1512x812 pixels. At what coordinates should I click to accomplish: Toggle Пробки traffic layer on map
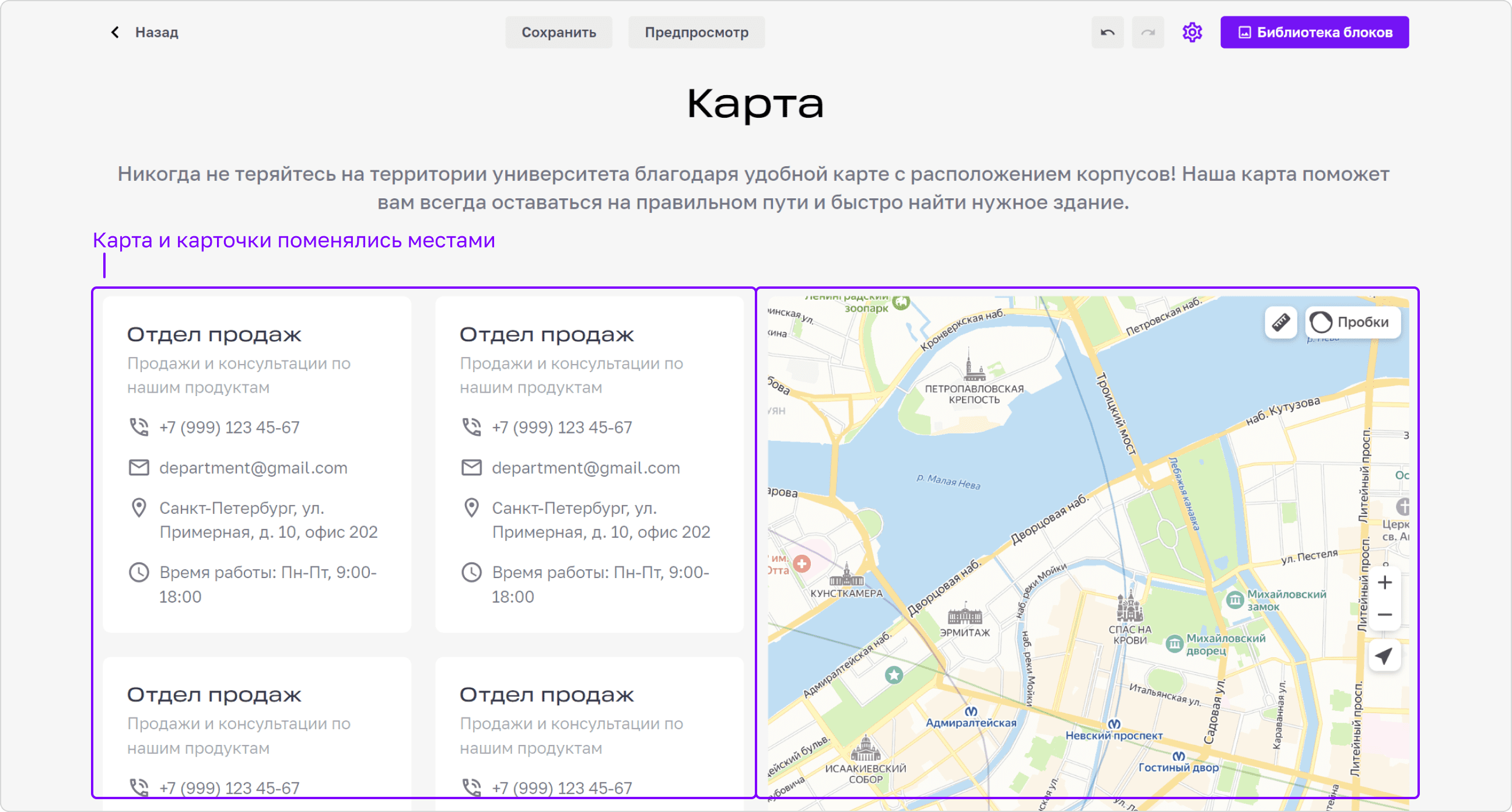(x=1352, y=322)
